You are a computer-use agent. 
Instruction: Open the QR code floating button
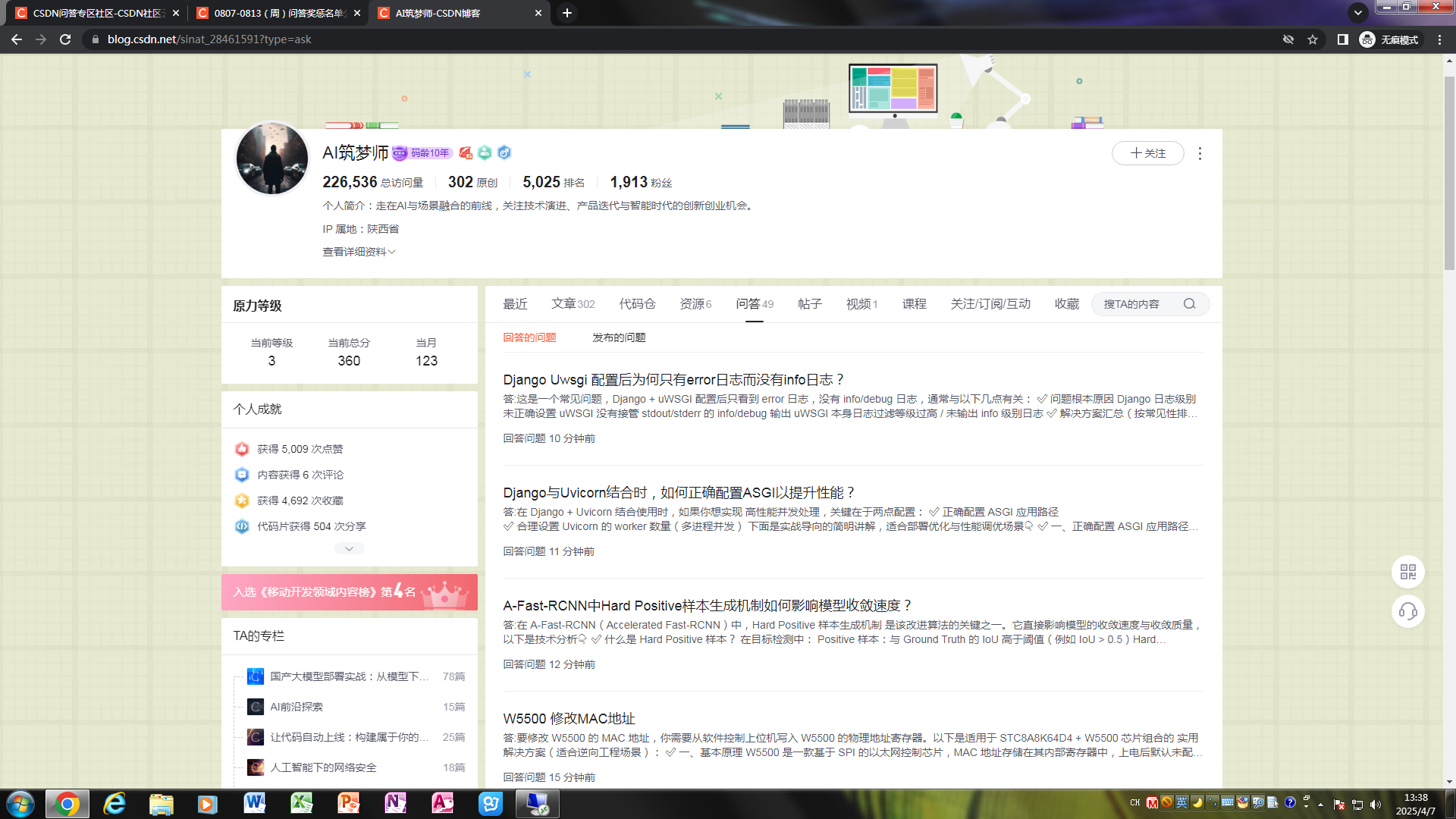(1408, 572)
